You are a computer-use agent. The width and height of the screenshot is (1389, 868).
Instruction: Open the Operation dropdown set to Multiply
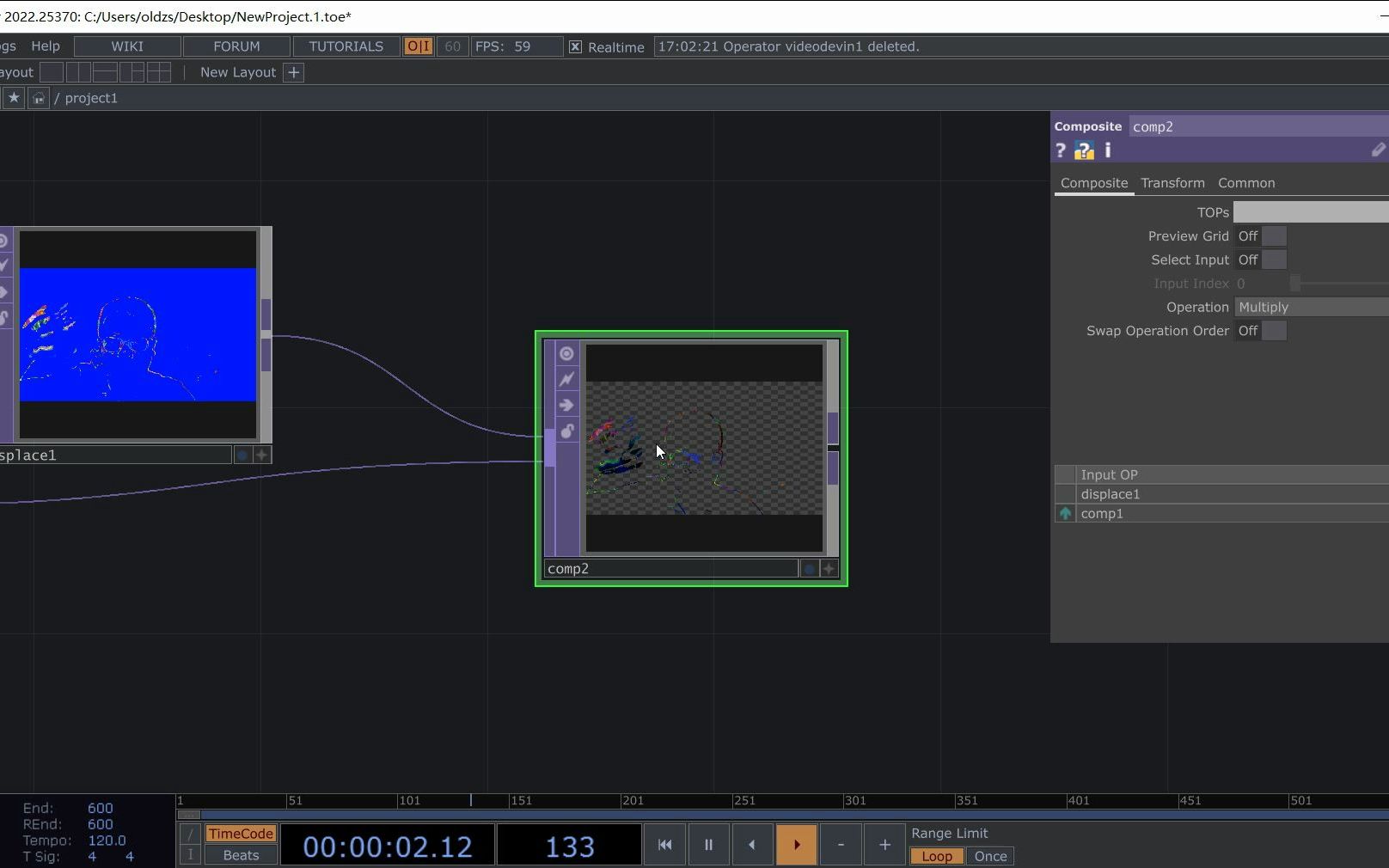[1306, 307]
